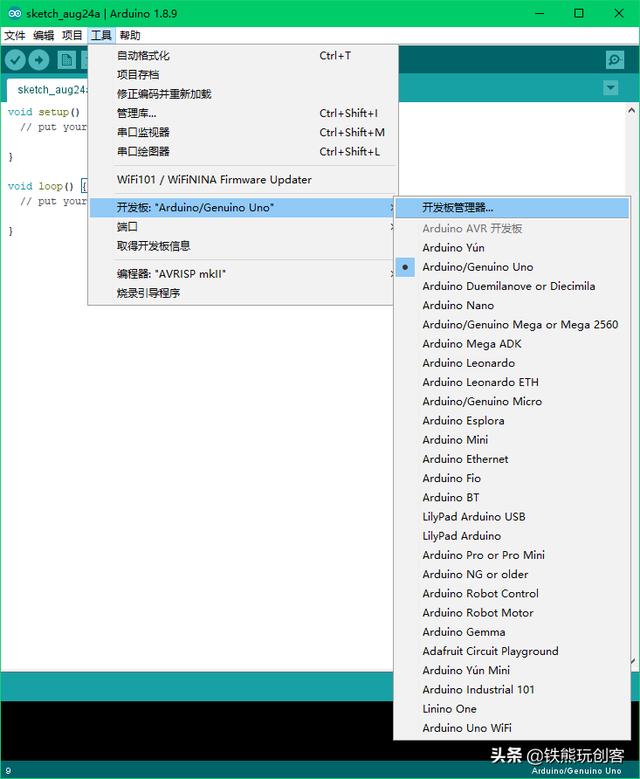Select Arduino Mega ADK board

tap(512, 344)
